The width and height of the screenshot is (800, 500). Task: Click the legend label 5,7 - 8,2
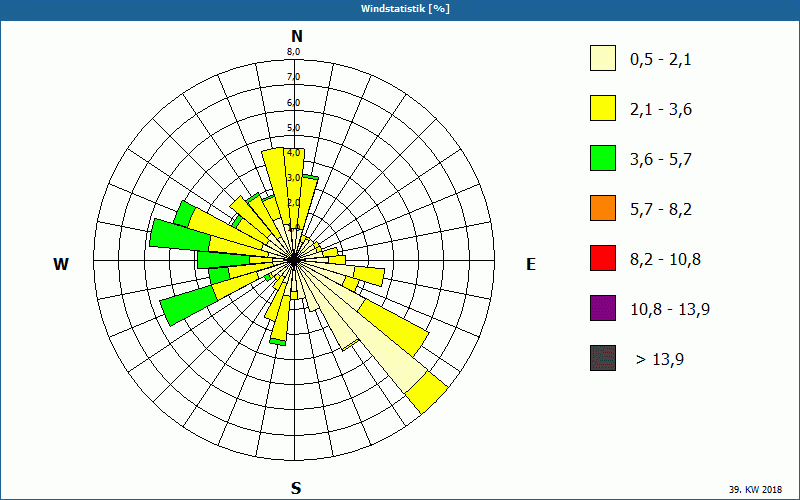click(x=661, y=210)
